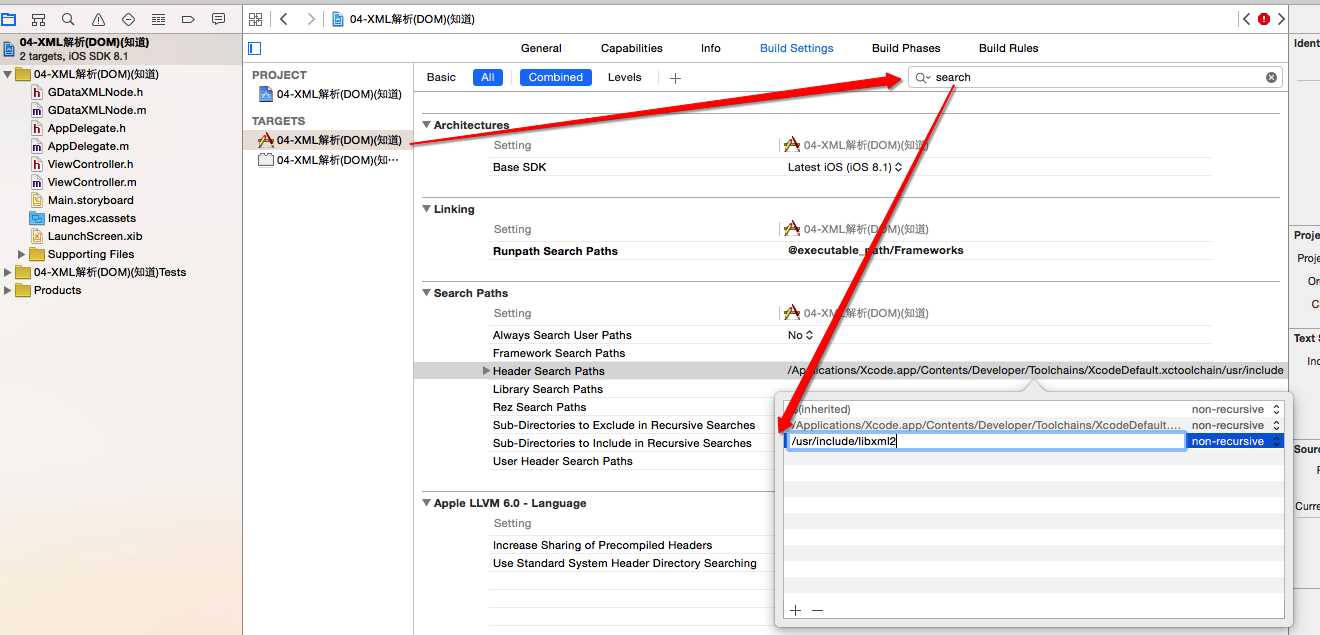
Task: Select ViewController.h file
Action: click(x=90, y=164)
